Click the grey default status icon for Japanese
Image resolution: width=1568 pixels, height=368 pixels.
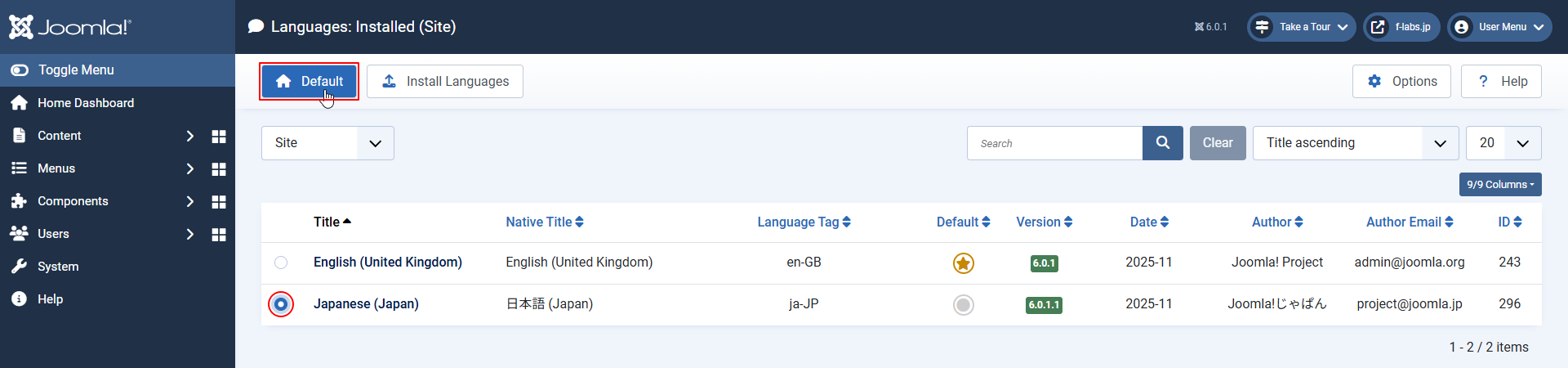[x=964, y=305]
